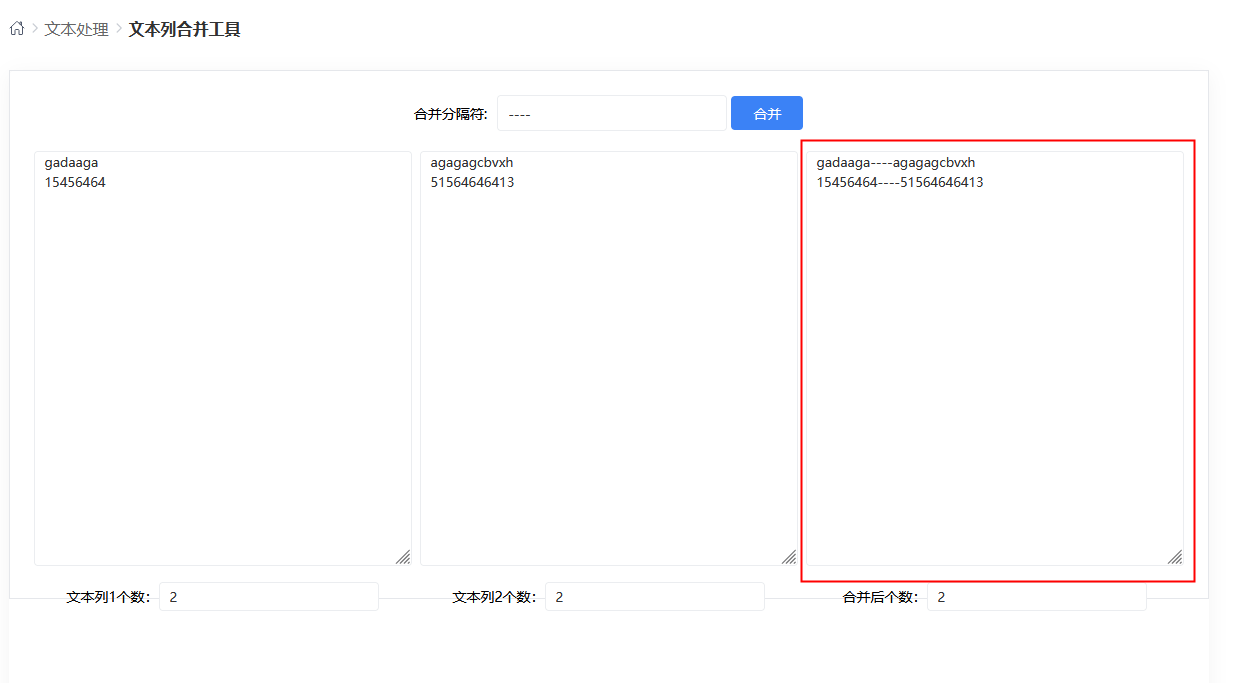Click the 文本列2个数 count field

[x=654, y=596]
